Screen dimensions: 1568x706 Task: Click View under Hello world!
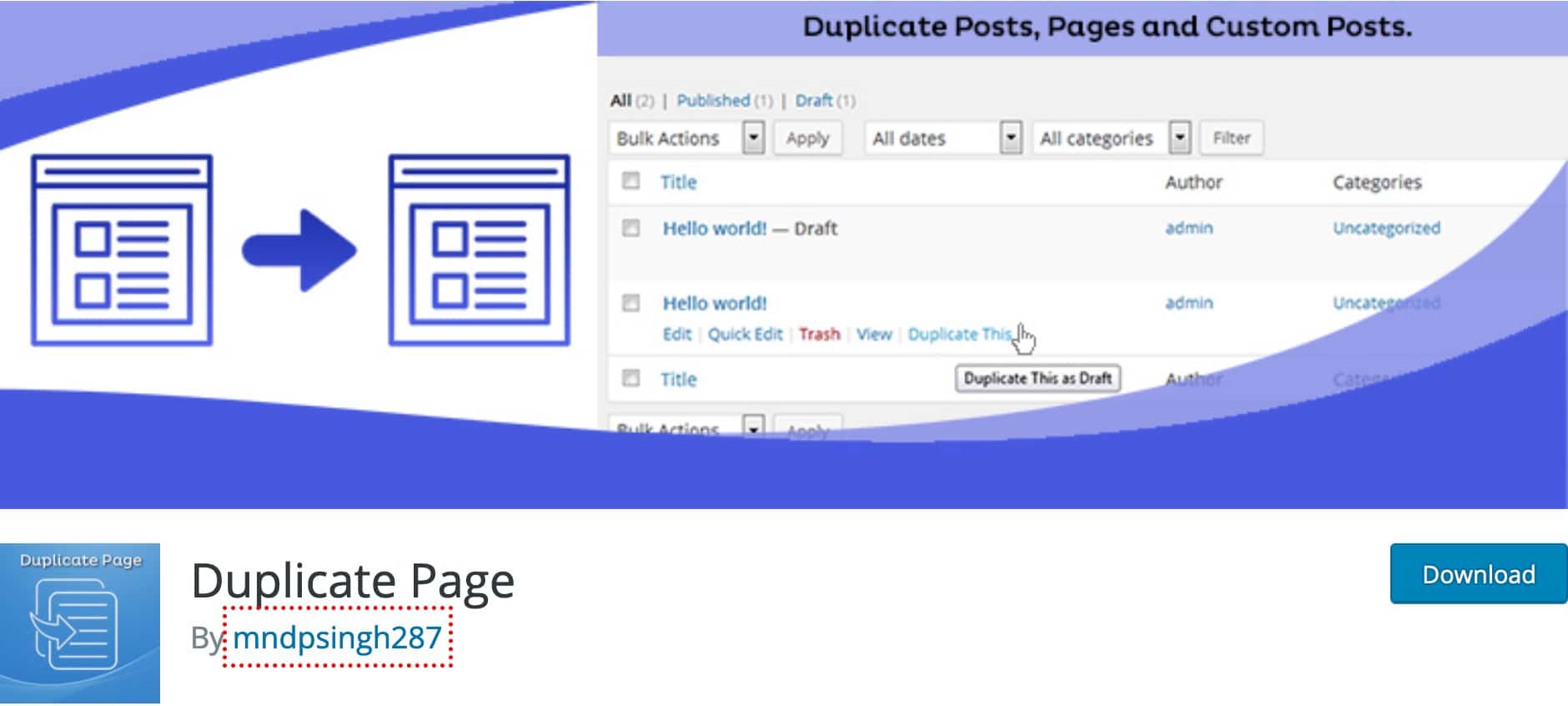tap(874, 334)
